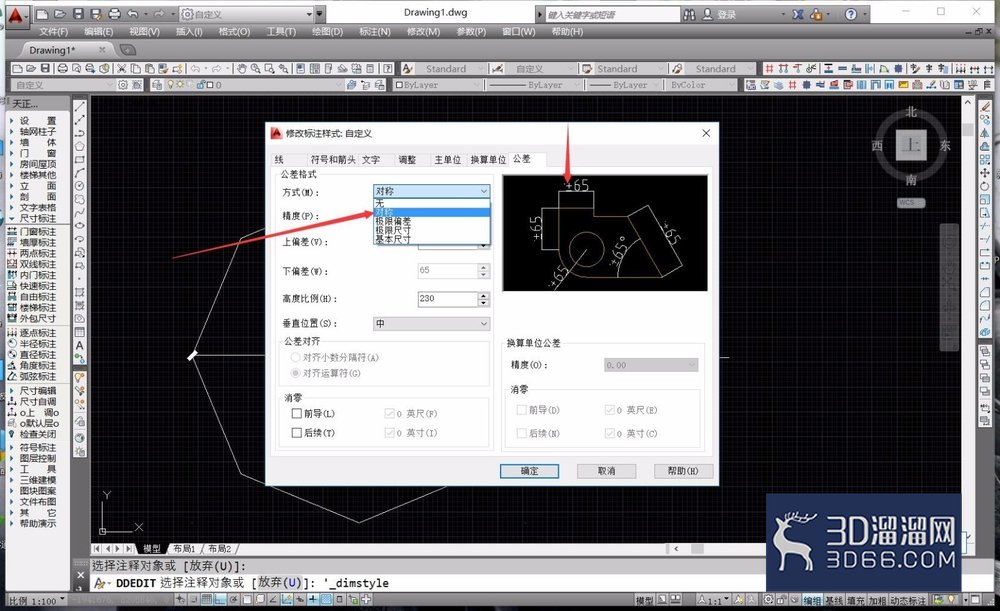Switch to the 符号和箭头 tab
This screenshot has height=611, width=1000.
tap(333, 159)
